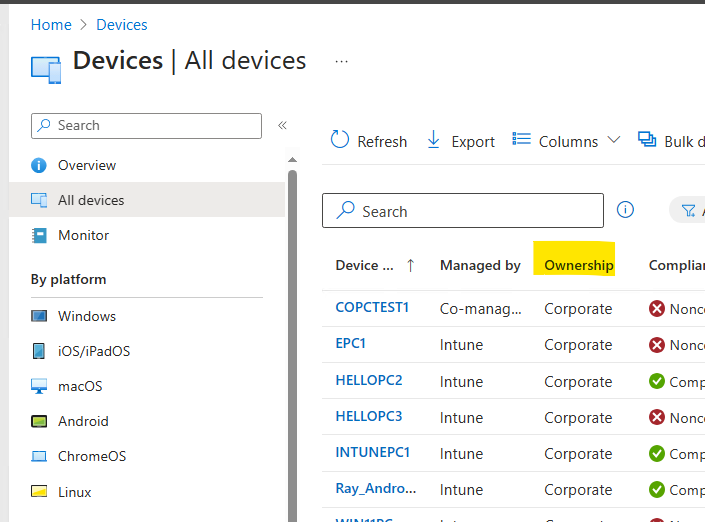This screenshot has height=522, width=705.
Task: Open the Home breadcrumb link
Action: [51, 25]
